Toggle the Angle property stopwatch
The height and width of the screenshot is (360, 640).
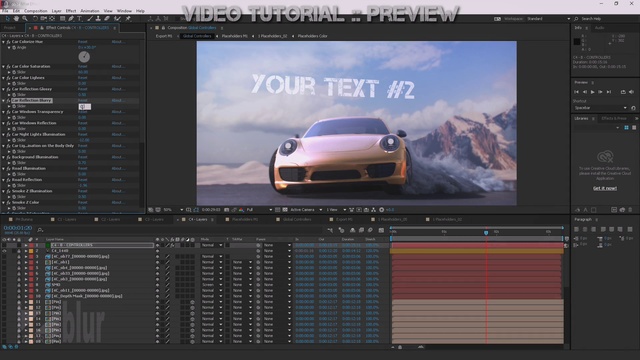click(x=14, y=48)
